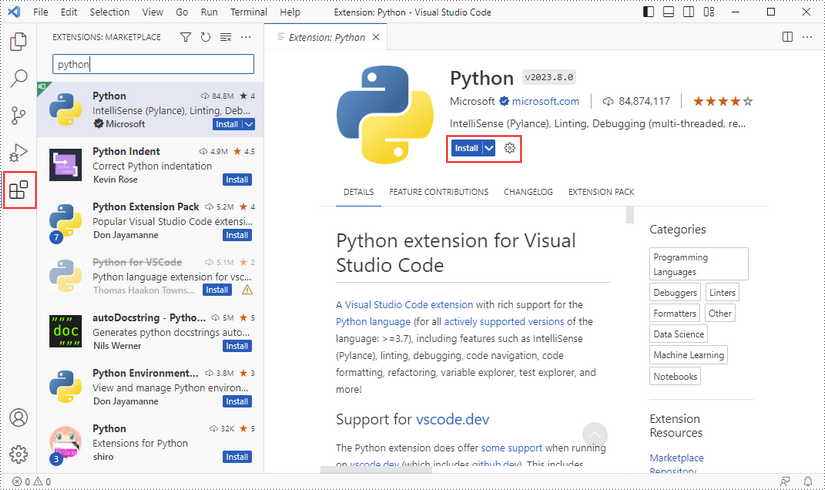Open the Help menu

(290, 12)
